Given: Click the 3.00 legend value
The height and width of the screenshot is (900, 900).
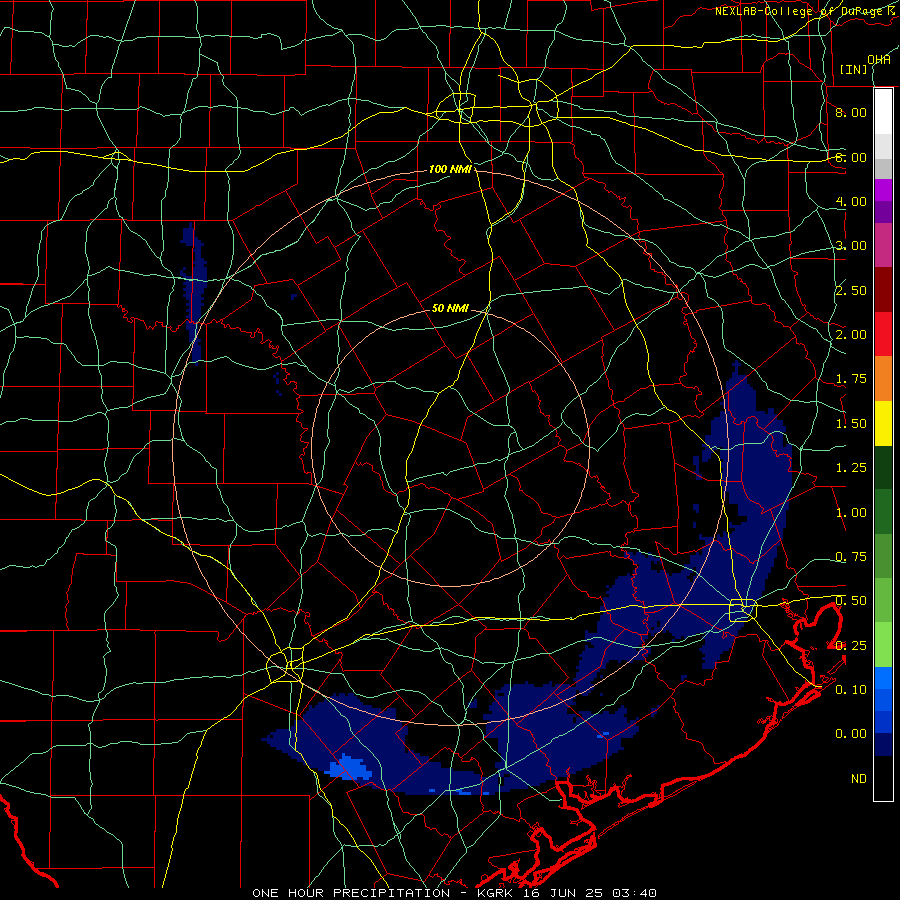Looking at the screenshot, I should pos(851,246).
